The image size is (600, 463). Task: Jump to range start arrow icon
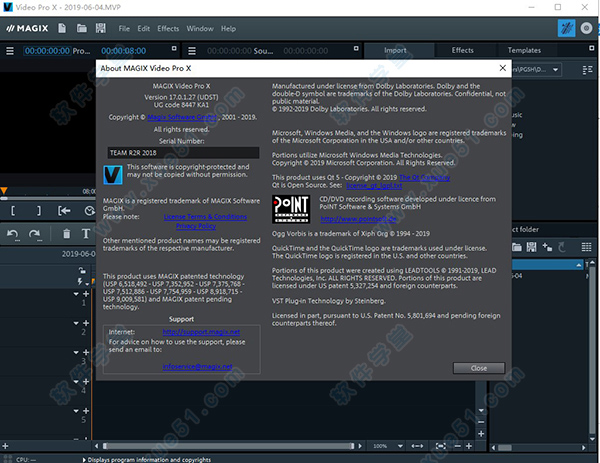pos(64,211)
